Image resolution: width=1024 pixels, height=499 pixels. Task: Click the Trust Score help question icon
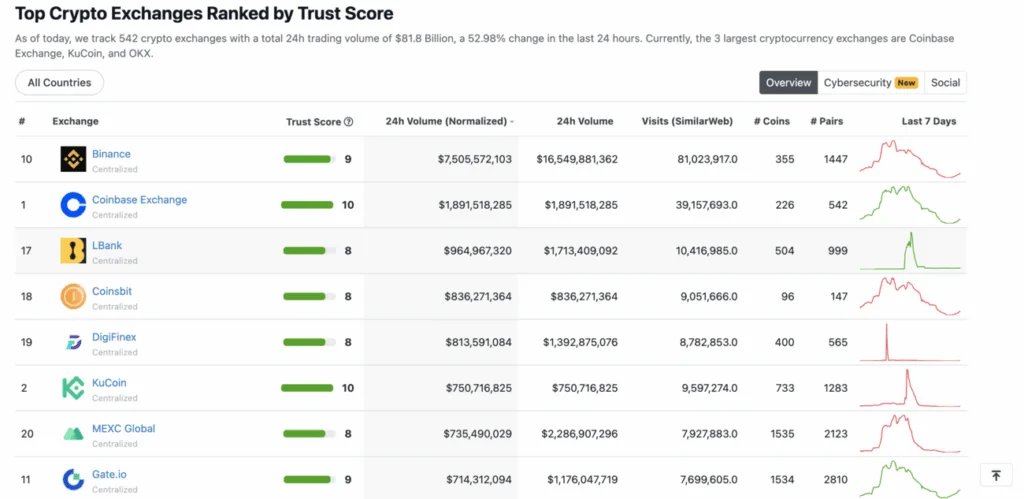pyautogui.click(x=349, y=122)
